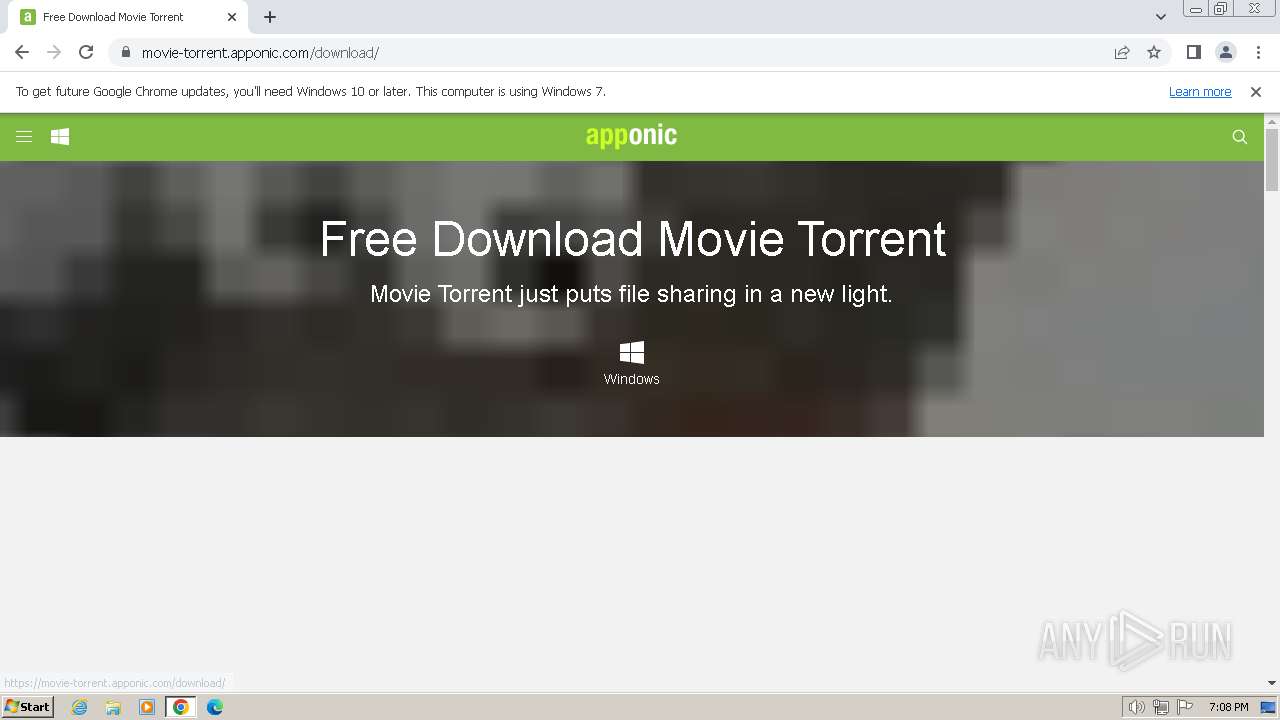The image size is (1280, 720).
Task: Launch Internet Explorer from the taskbar
Action: click(80, 707)
